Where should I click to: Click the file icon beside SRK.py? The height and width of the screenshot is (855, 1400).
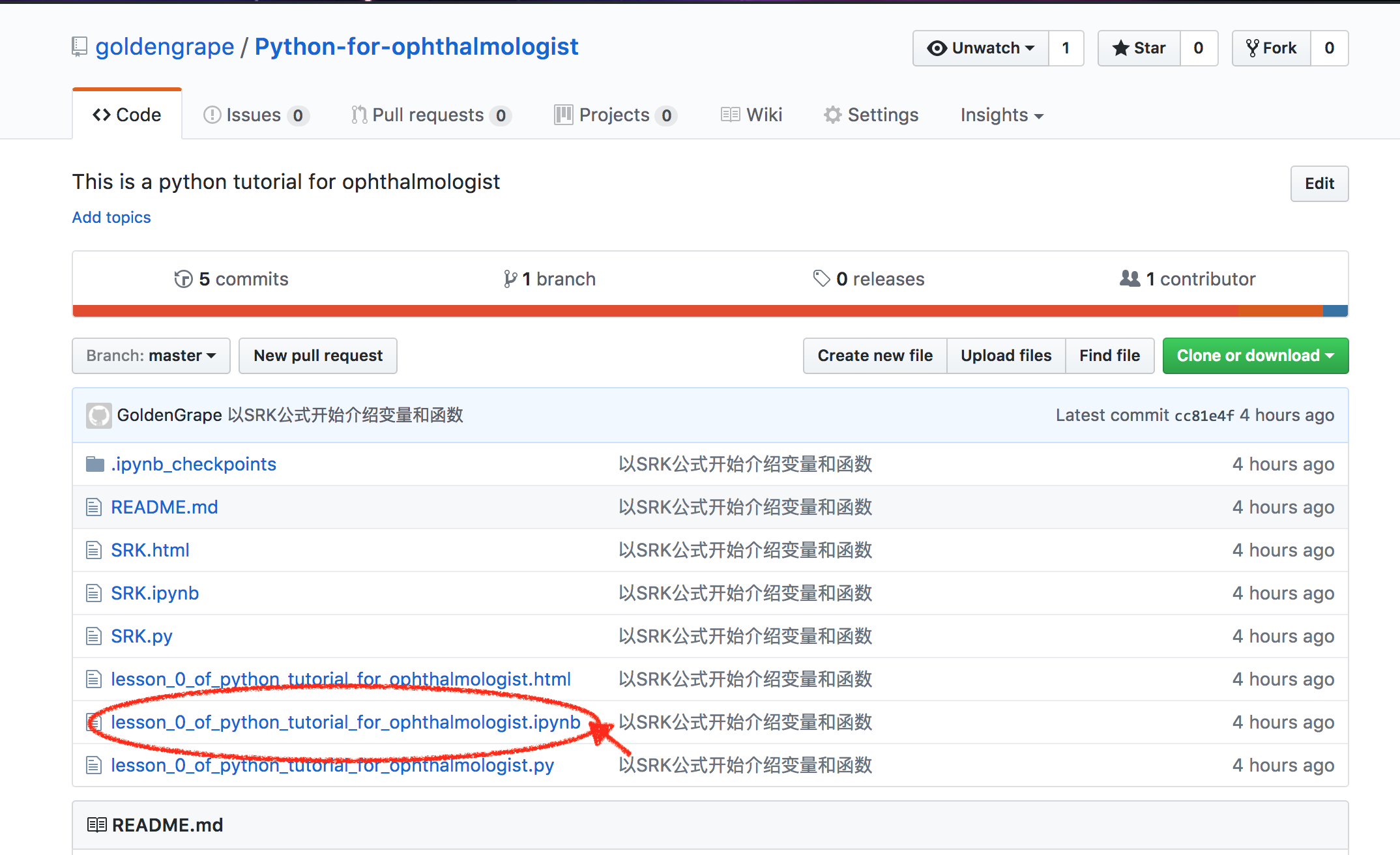click(x=94, y=636)
